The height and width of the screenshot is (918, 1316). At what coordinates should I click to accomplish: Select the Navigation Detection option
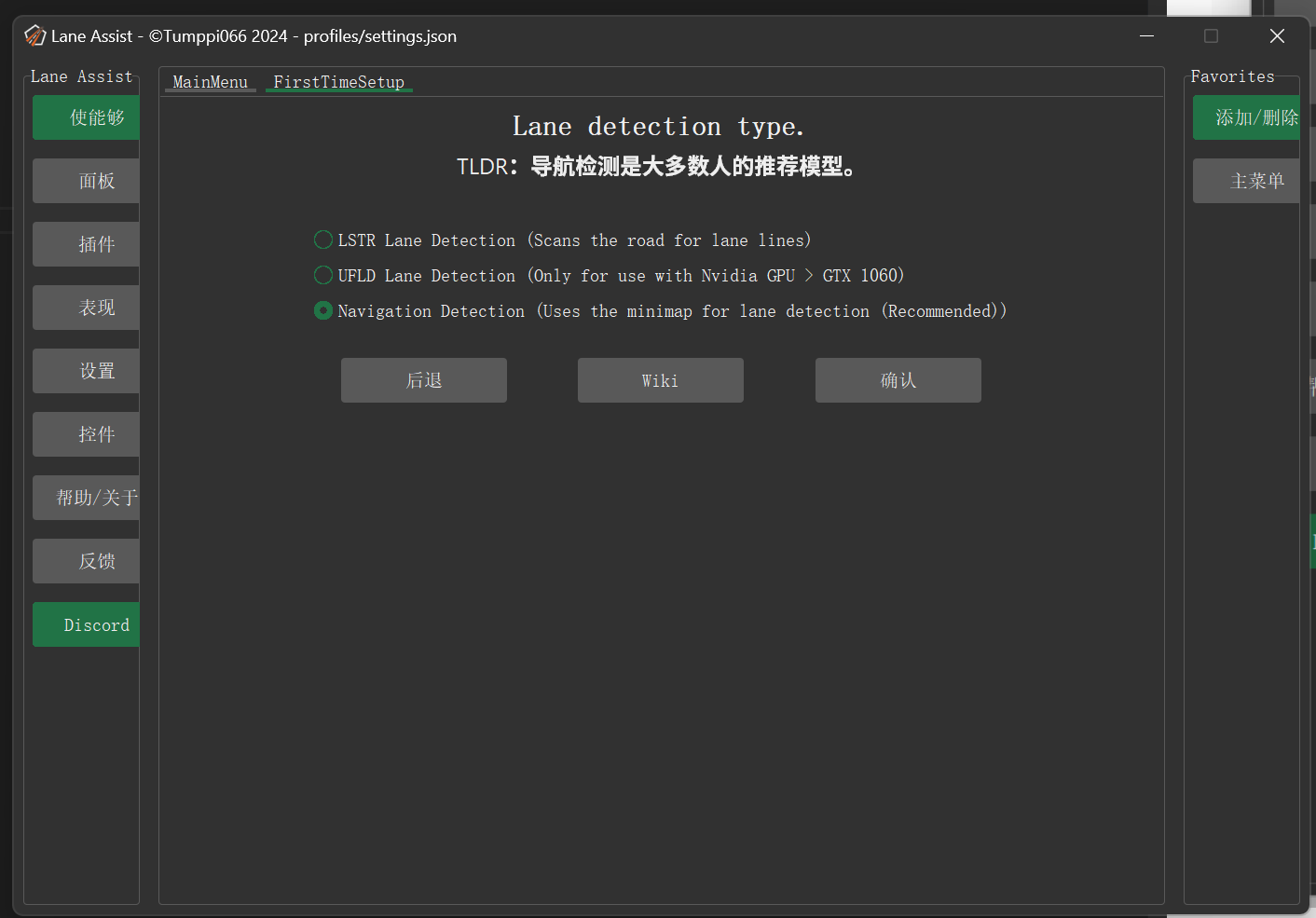click(322, 310)
